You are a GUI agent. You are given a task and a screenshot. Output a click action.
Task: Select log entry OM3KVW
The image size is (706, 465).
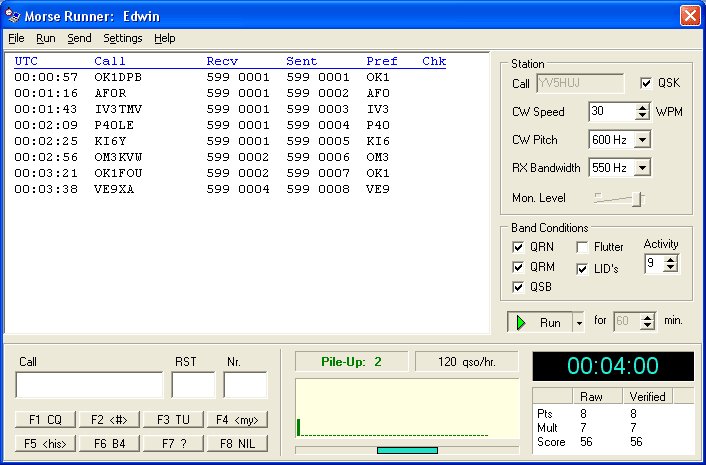click(x=203, y=157)
